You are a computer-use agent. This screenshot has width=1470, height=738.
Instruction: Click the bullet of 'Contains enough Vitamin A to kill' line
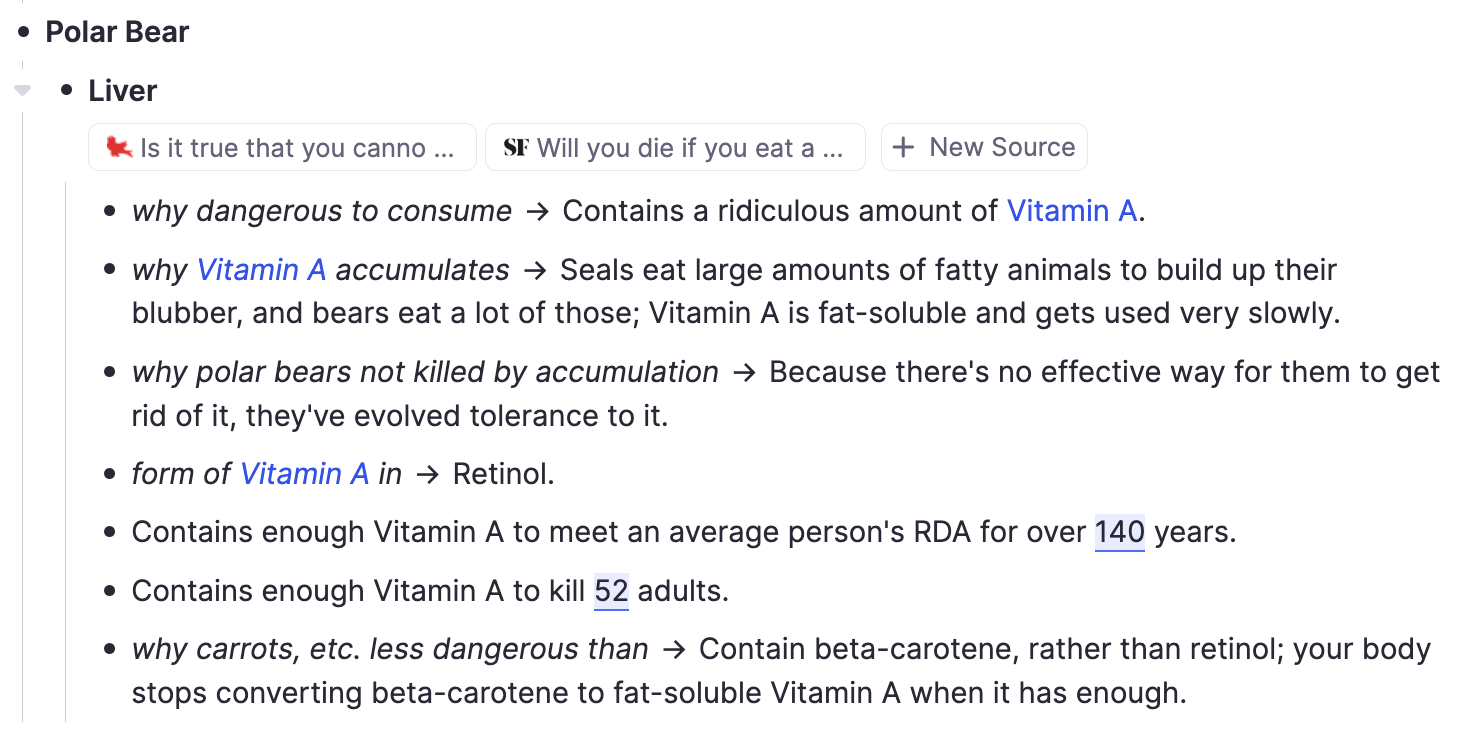(111, 591)
